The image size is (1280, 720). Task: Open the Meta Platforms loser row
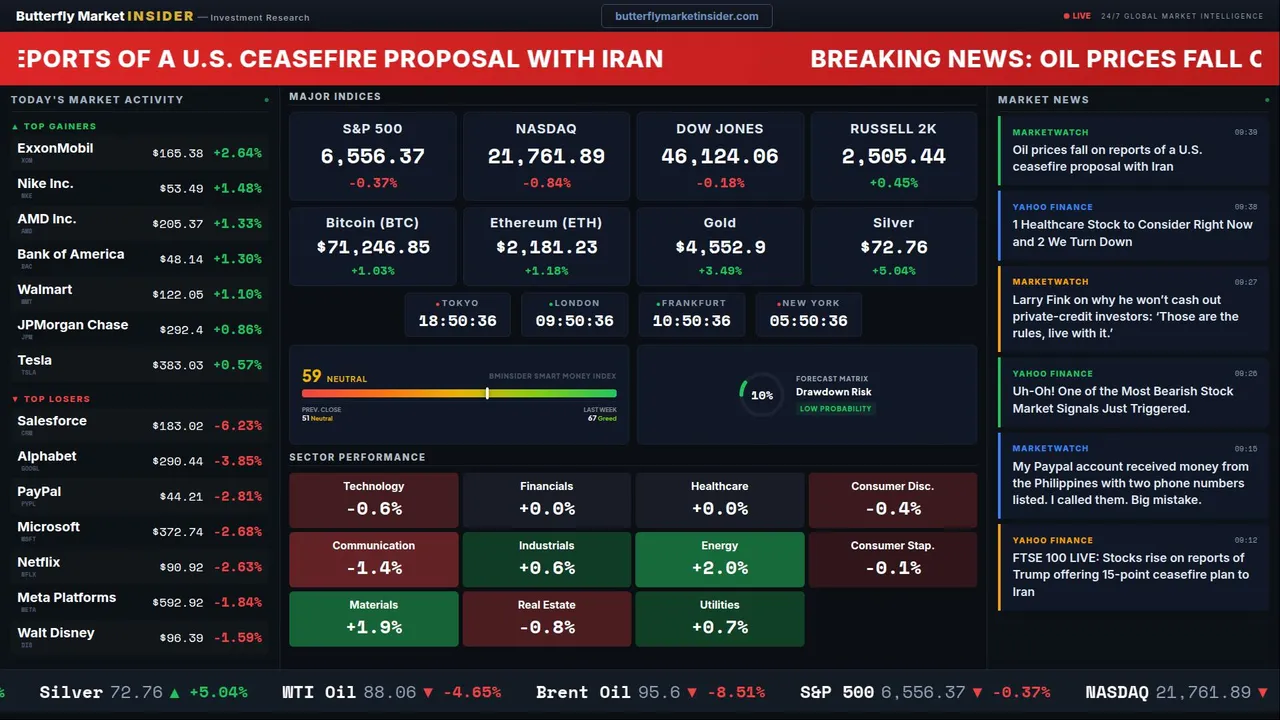(139, 602)
